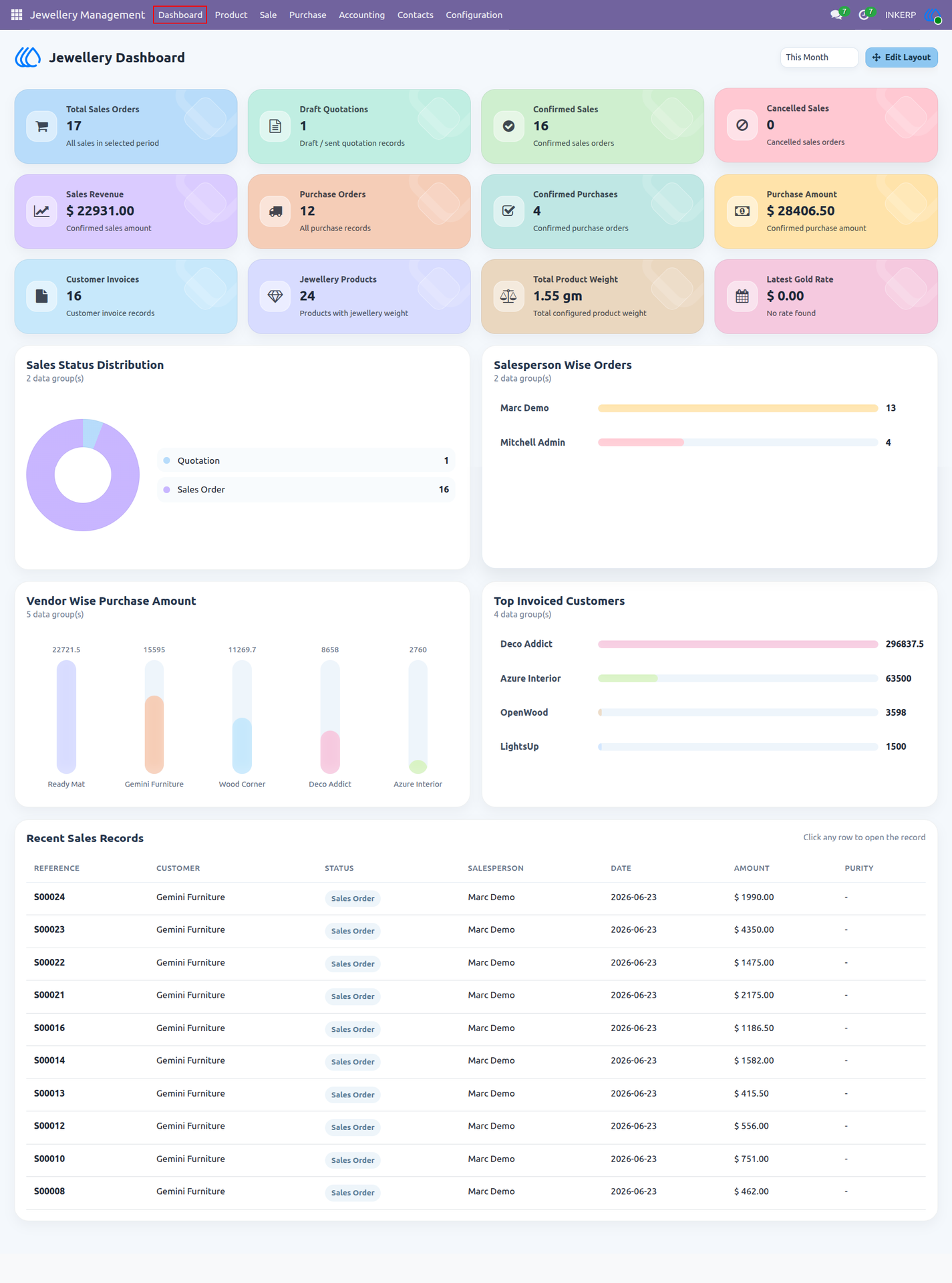The height and width of the screenshot is (1283, 952).
Task: Click the Customer Invoices file icon
Action: pos(41,296)
